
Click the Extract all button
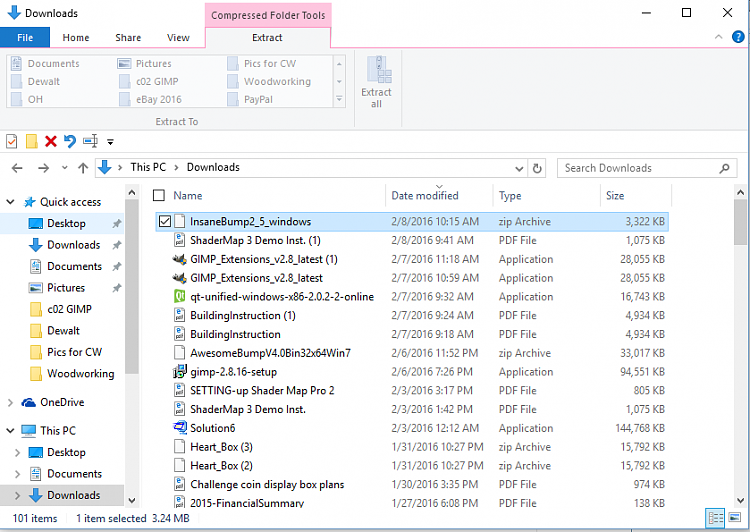[377, 82]
